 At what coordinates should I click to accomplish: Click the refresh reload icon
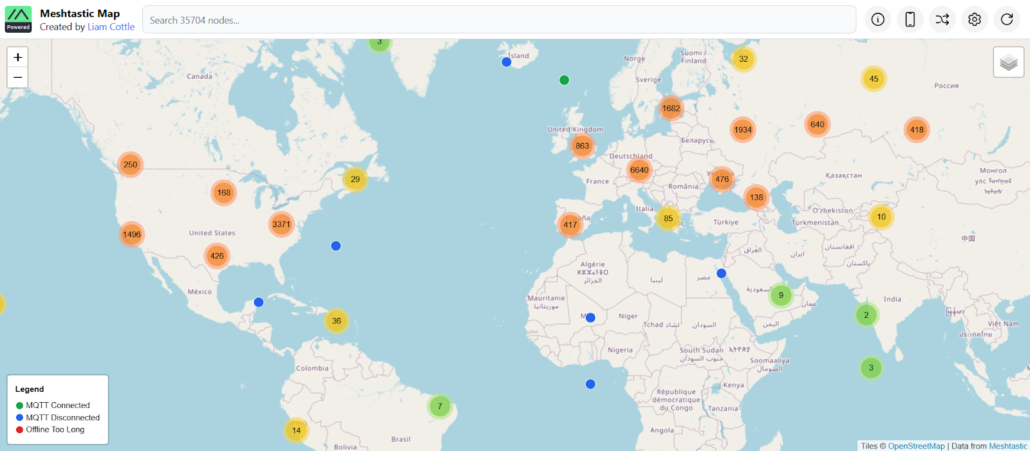point(1006,19)
